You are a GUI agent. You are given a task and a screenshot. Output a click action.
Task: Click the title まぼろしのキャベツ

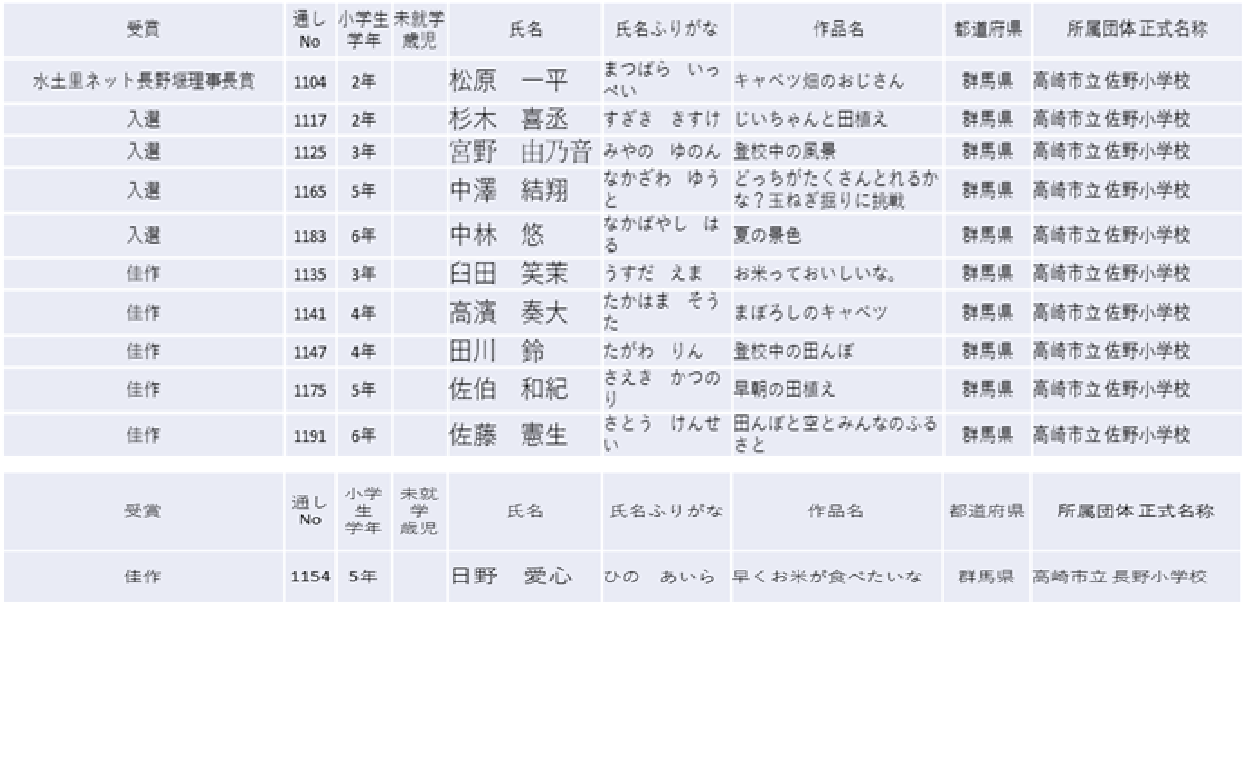tap(810, 313)
